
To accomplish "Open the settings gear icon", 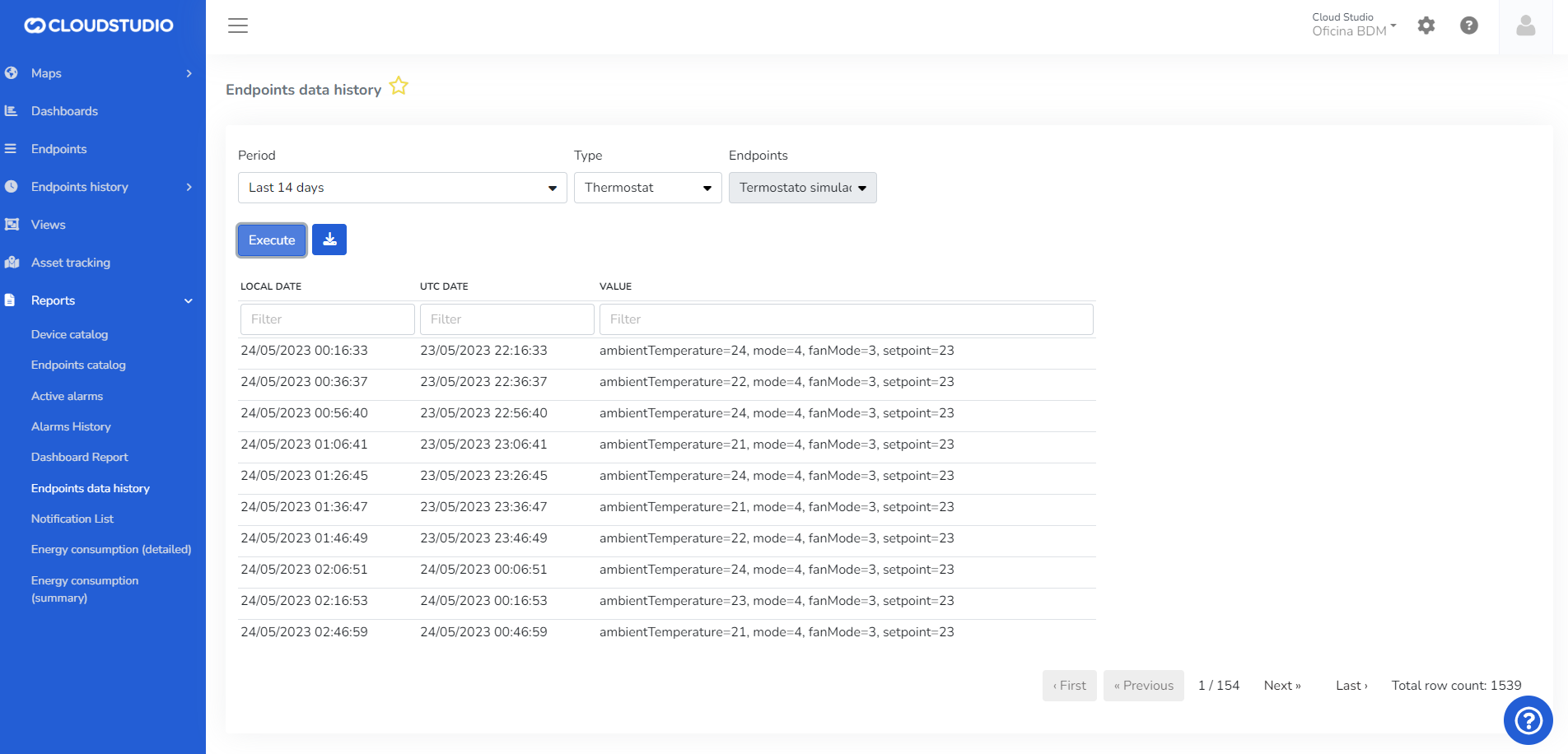I will click(1426, 26).
